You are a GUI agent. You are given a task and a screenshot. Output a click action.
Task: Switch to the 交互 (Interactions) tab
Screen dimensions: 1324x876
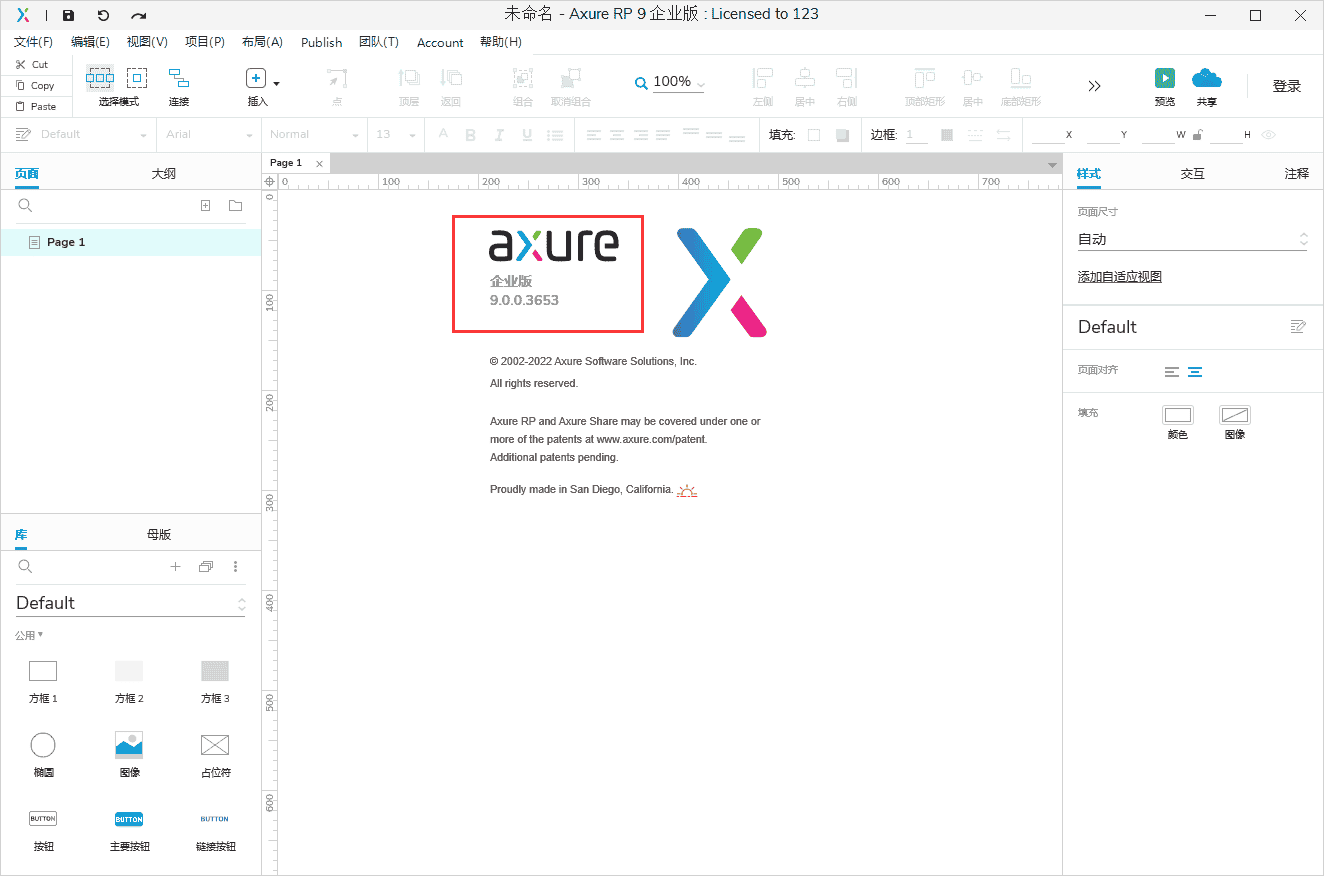point(1192,174)
